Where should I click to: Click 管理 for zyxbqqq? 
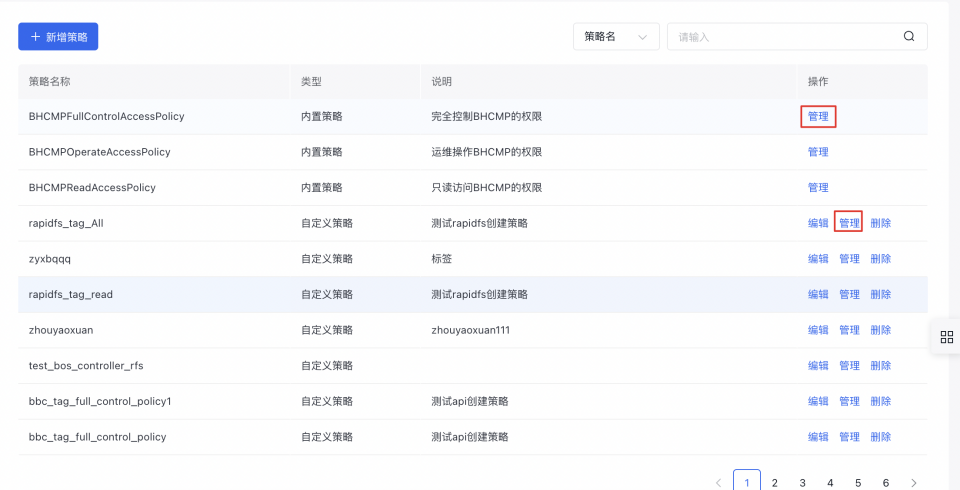click(x=849, y=258)
